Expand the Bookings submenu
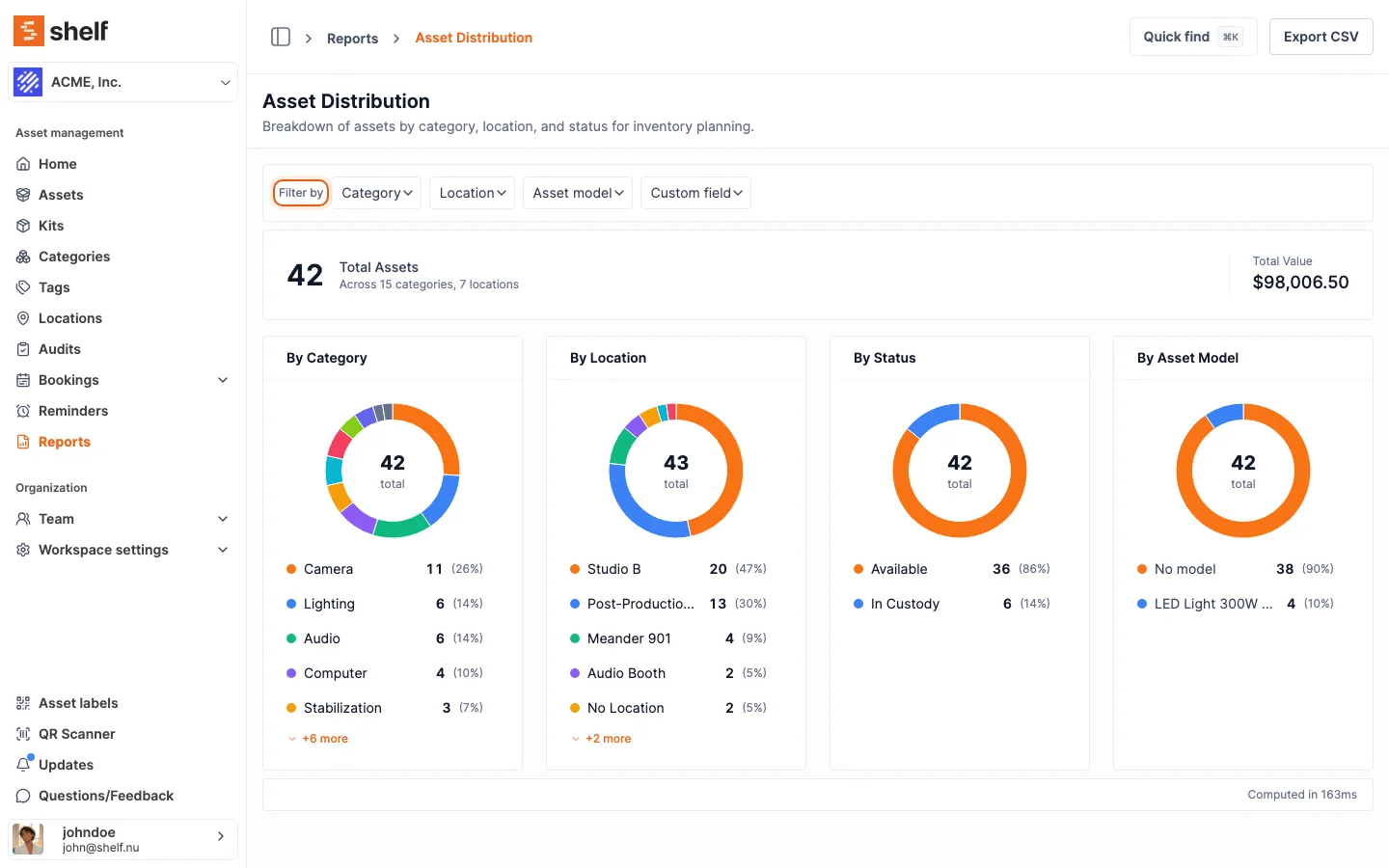This screenshot has height=868, width=1389. [x=223, y=380]
